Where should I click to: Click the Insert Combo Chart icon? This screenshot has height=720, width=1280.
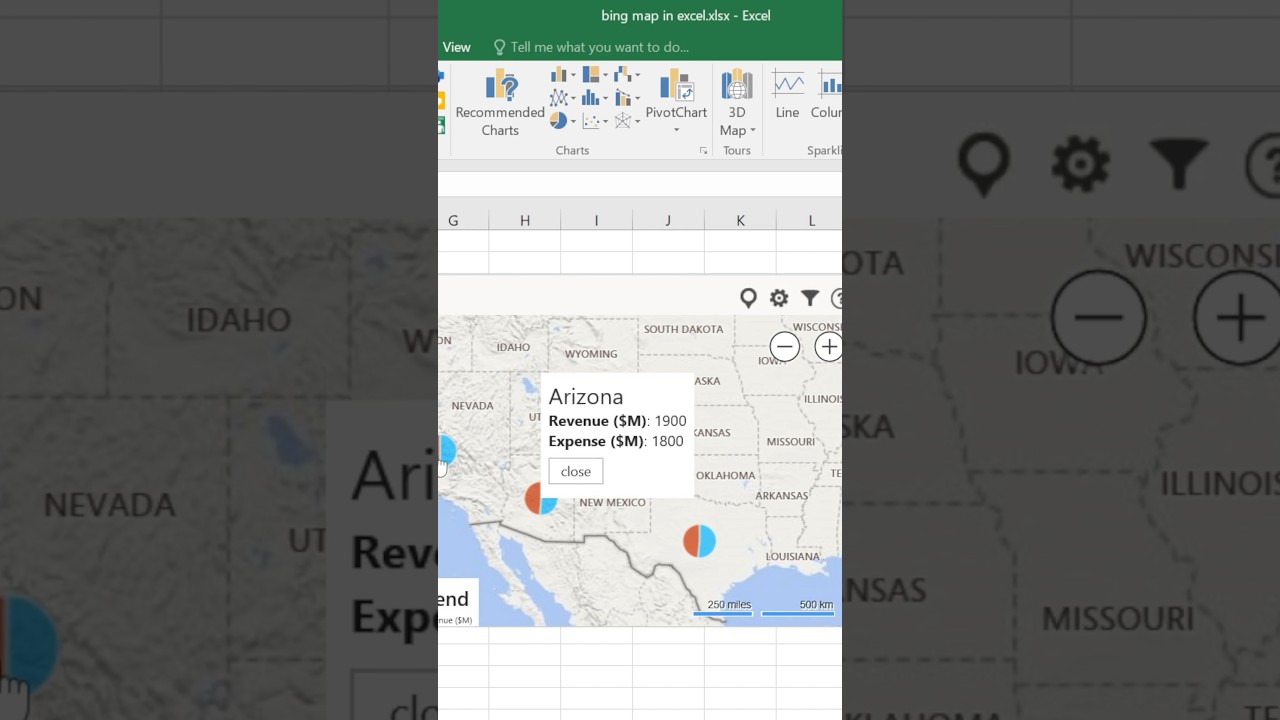click(622, 98)
